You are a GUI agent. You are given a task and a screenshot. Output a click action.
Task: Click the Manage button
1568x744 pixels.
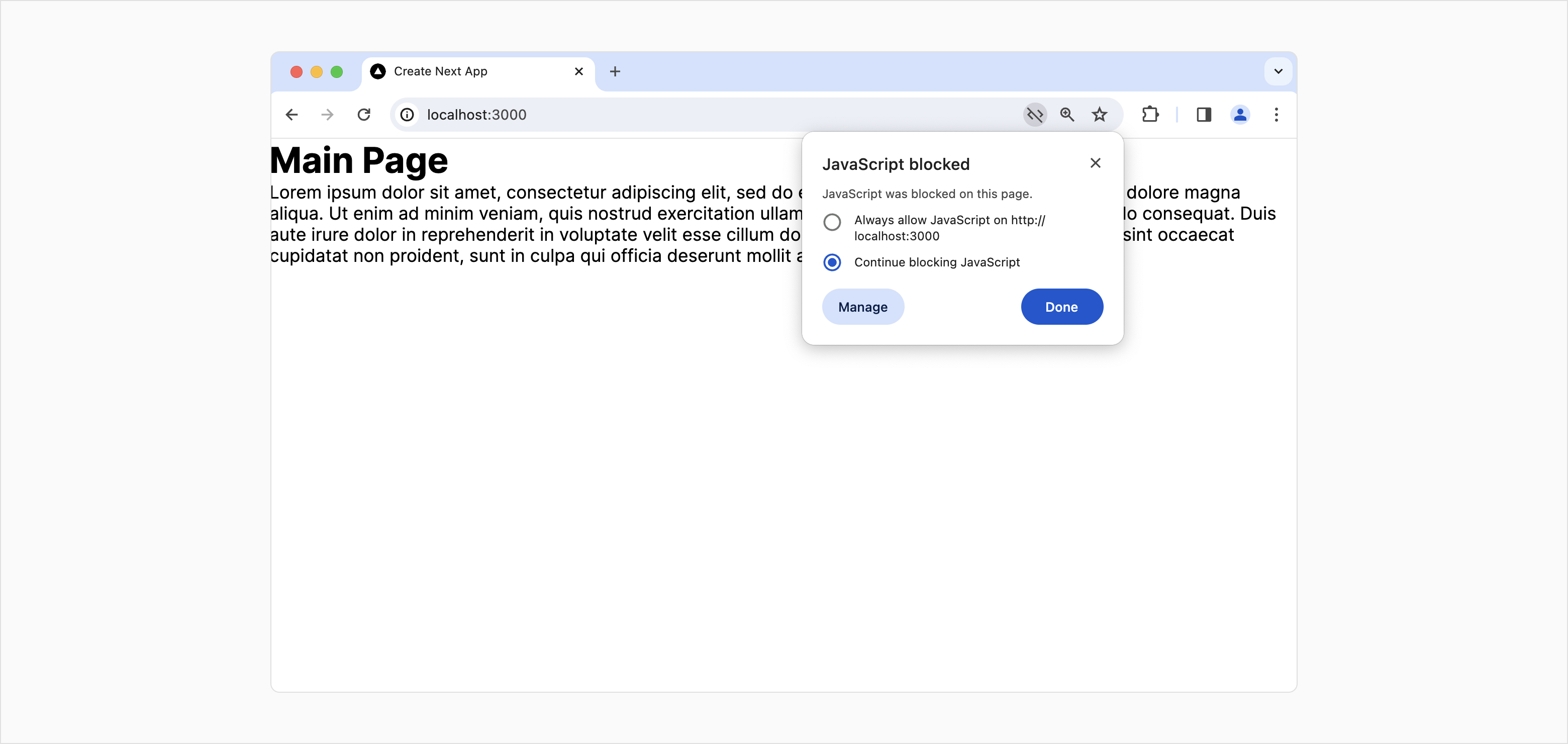pos(862,307)
